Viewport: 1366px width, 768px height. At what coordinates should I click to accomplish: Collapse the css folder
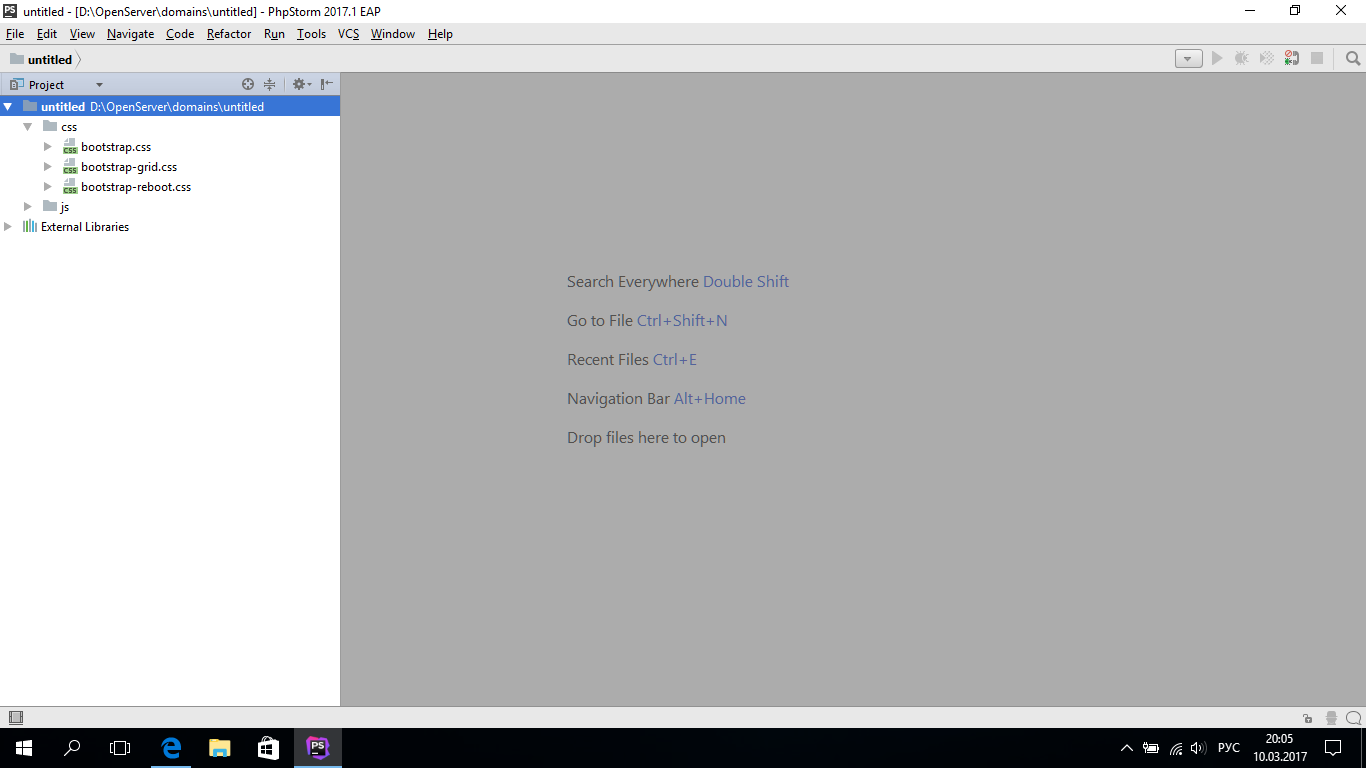coord(28,127)
